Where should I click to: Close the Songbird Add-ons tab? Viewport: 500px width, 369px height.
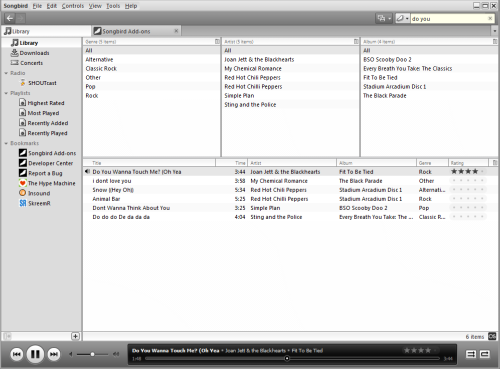[x=176, y=31]
